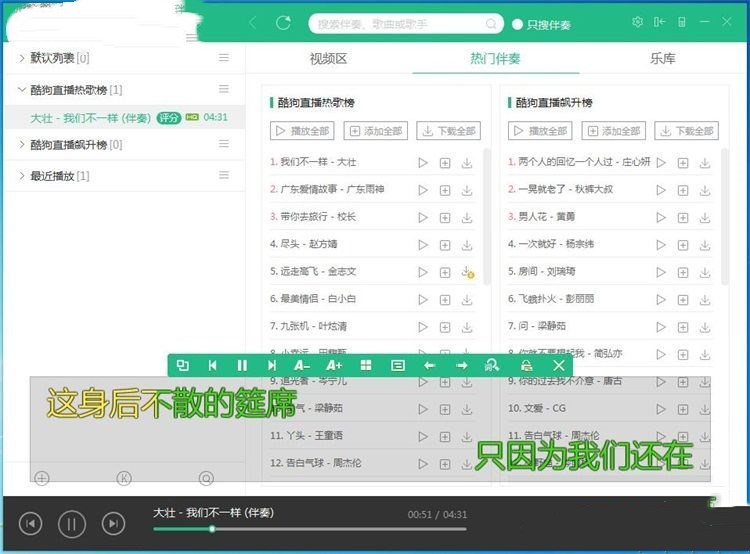Skip to previous track in player bar

point(31,524)
